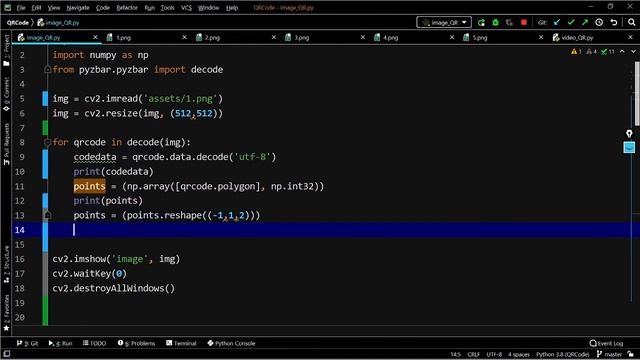Image resolution: width=640 pixels, height=360 pixels.
Task: Open Structure tool window sidebar
Action: point(6,264)
